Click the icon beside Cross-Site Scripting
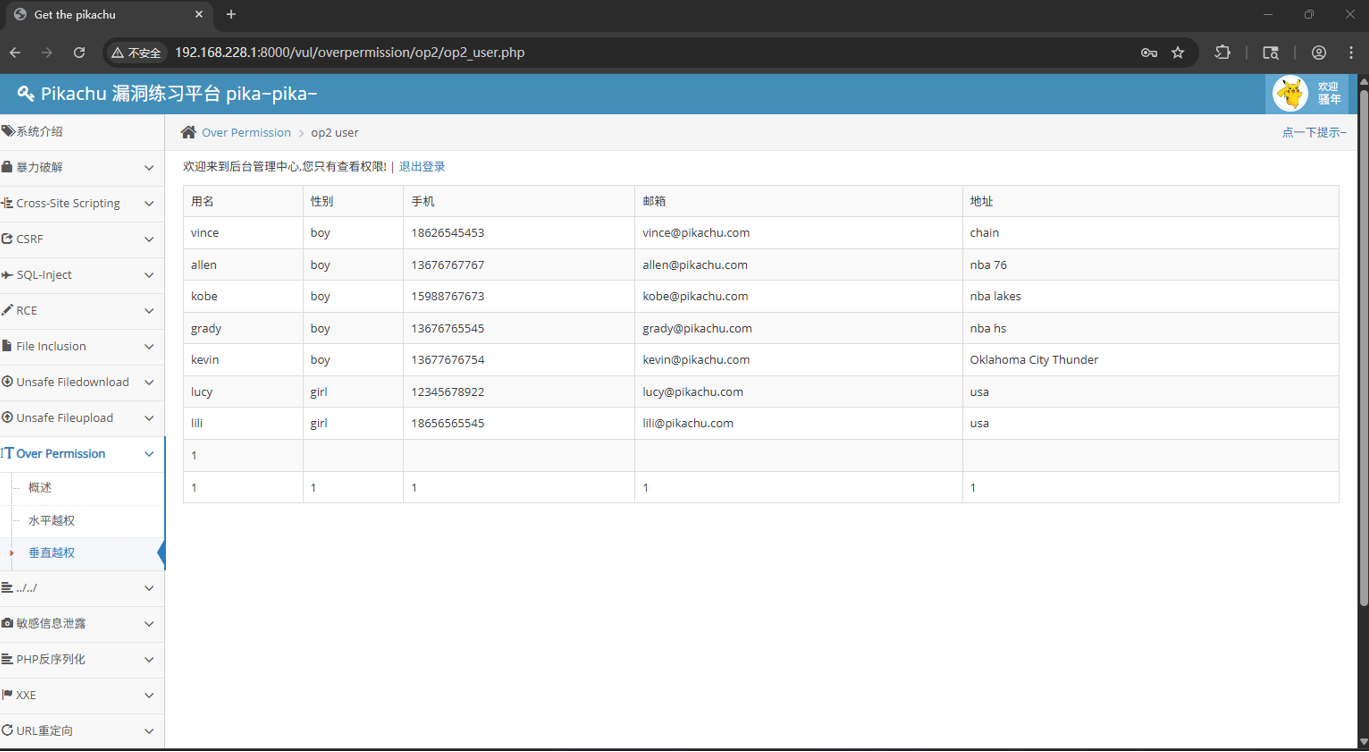 7,203
